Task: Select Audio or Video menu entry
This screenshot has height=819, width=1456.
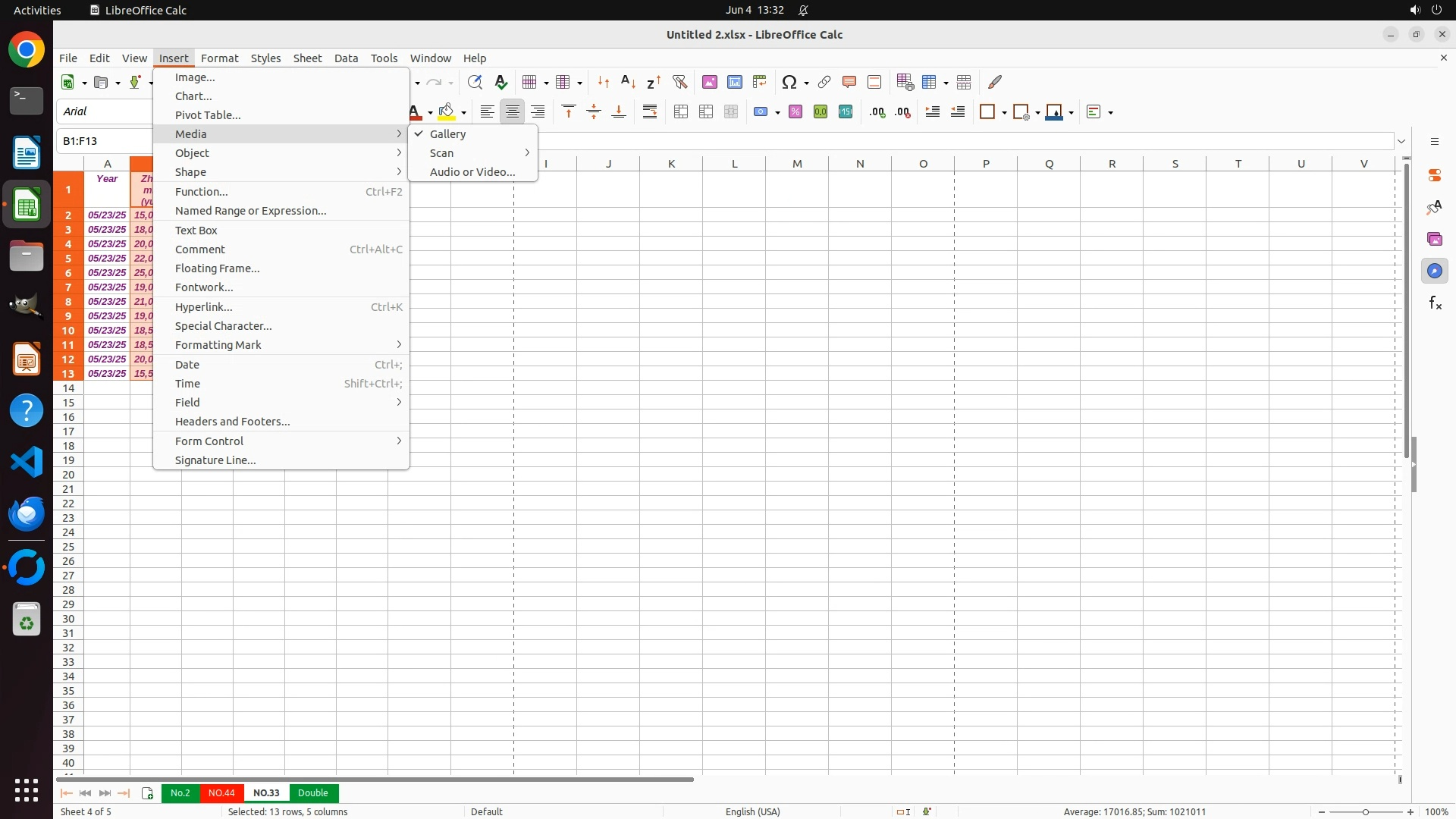Action: click(472, 172)
